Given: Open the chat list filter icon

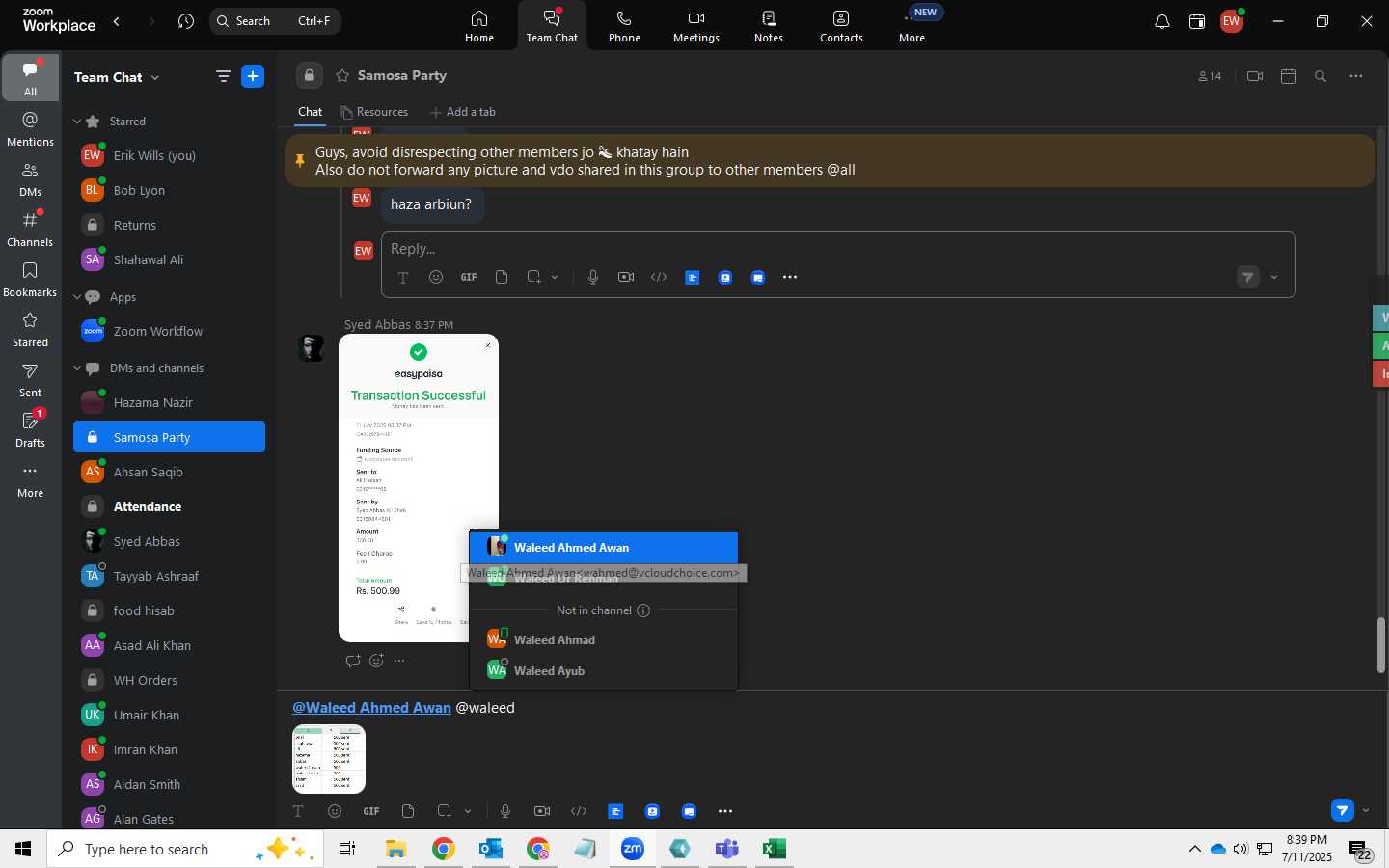Looking at the screenshot, I should tap(224, 76).
